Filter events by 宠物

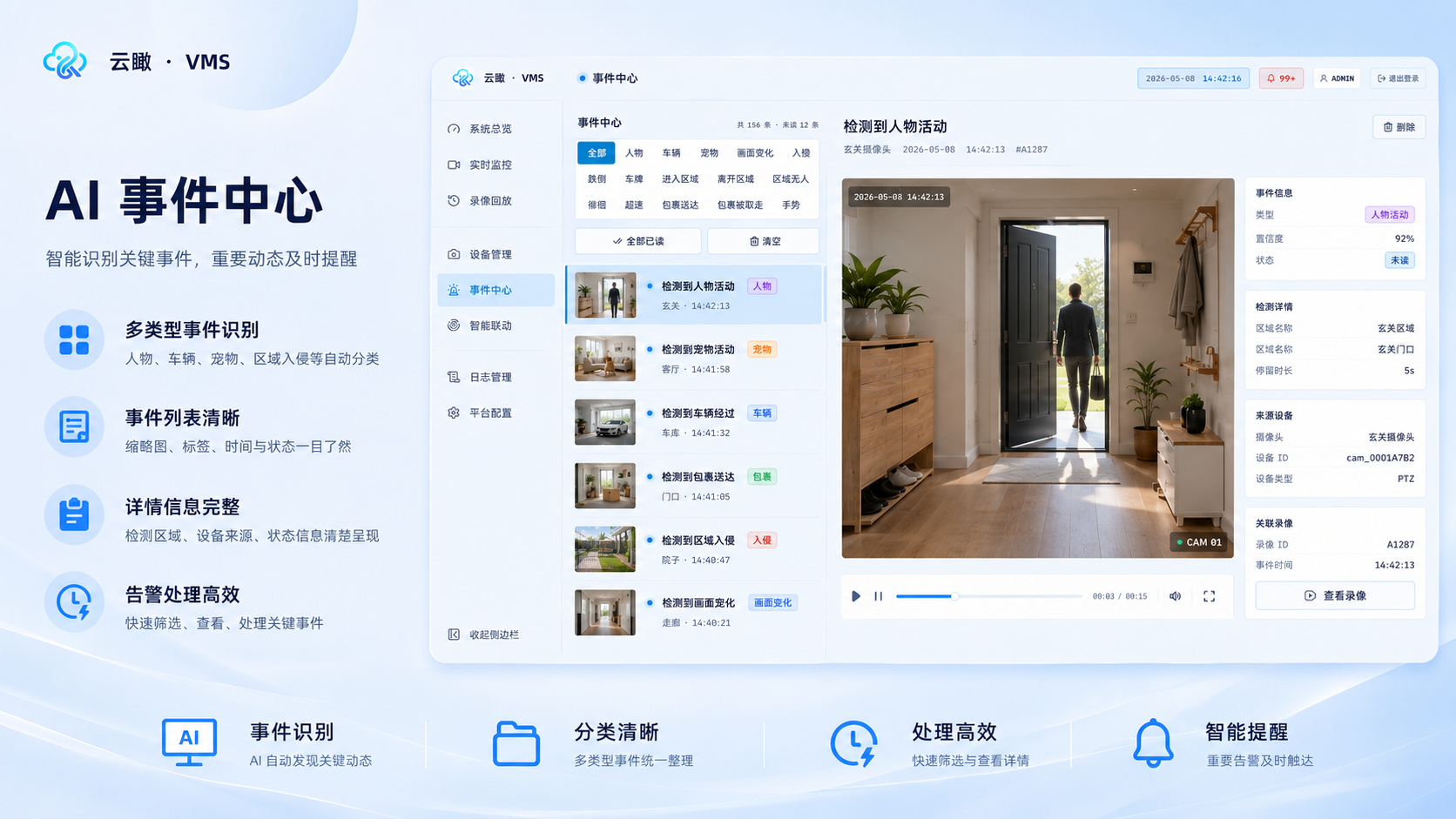710,152
